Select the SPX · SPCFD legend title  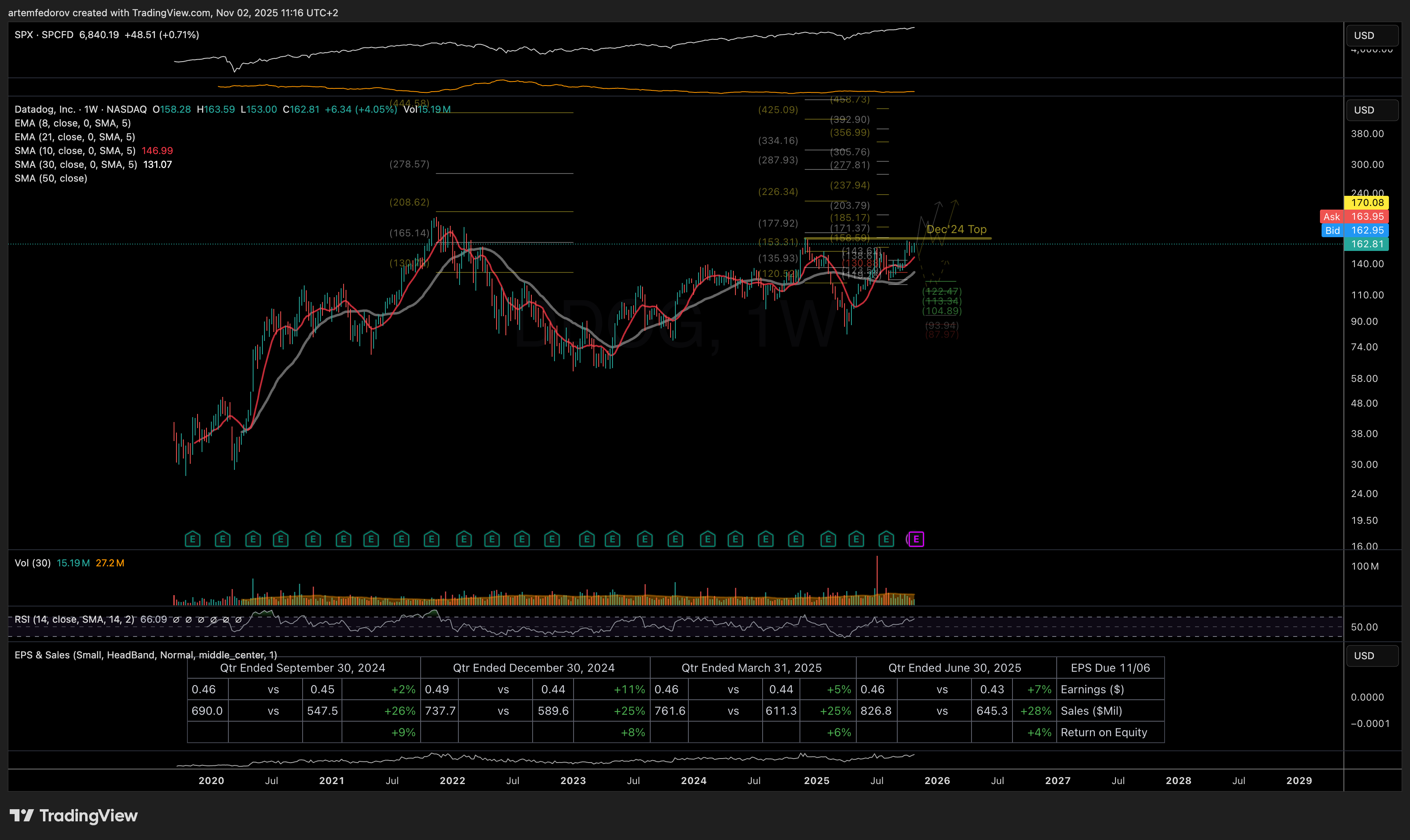(x=44, y=34)
